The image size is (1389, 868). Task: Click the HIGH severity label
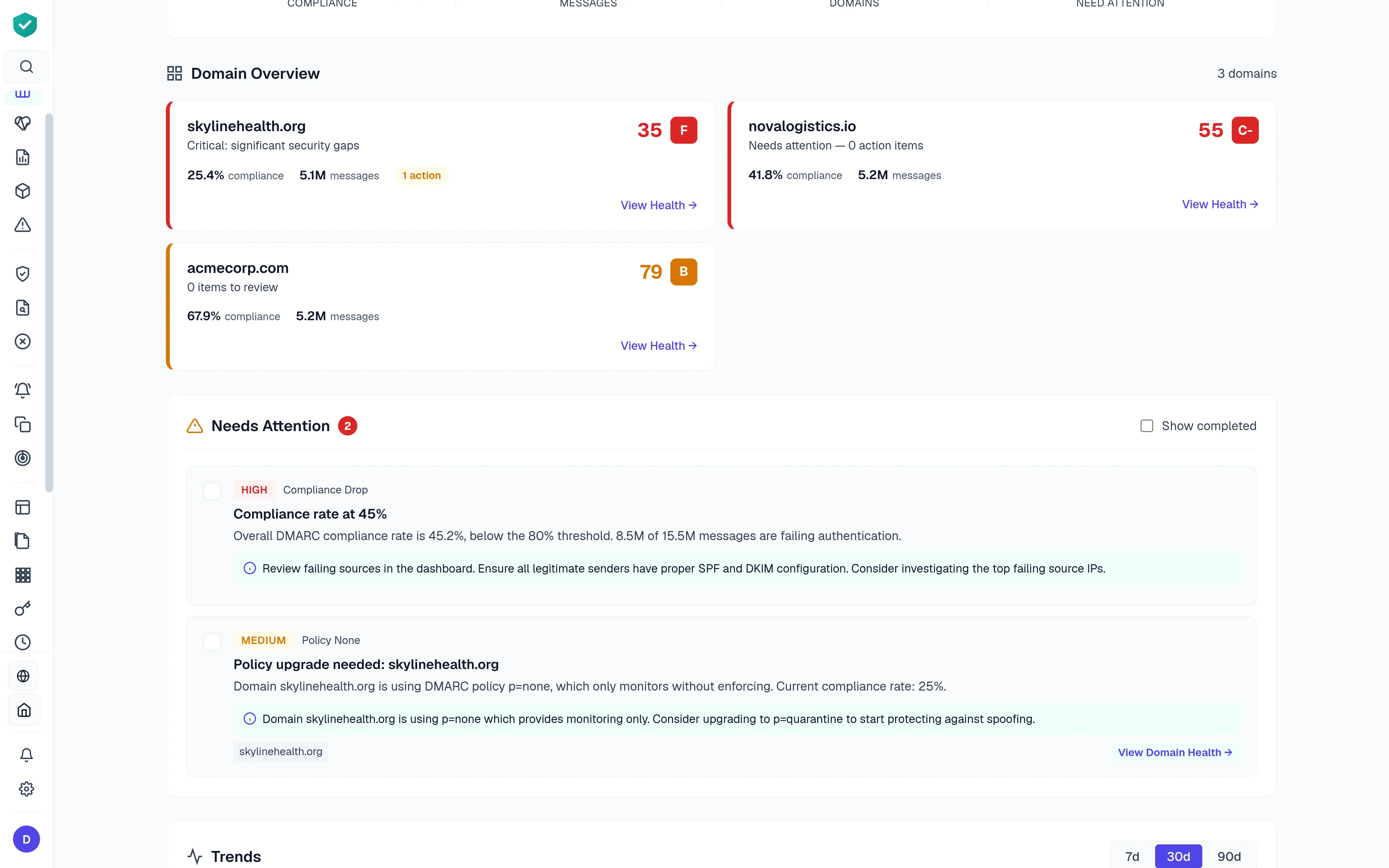pyautogui.click(x=254, y=490)
